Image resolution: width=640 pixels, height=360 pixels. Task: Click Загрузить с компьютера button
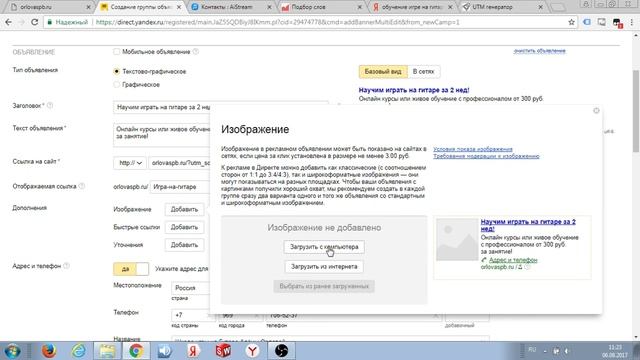coord(324,247)
